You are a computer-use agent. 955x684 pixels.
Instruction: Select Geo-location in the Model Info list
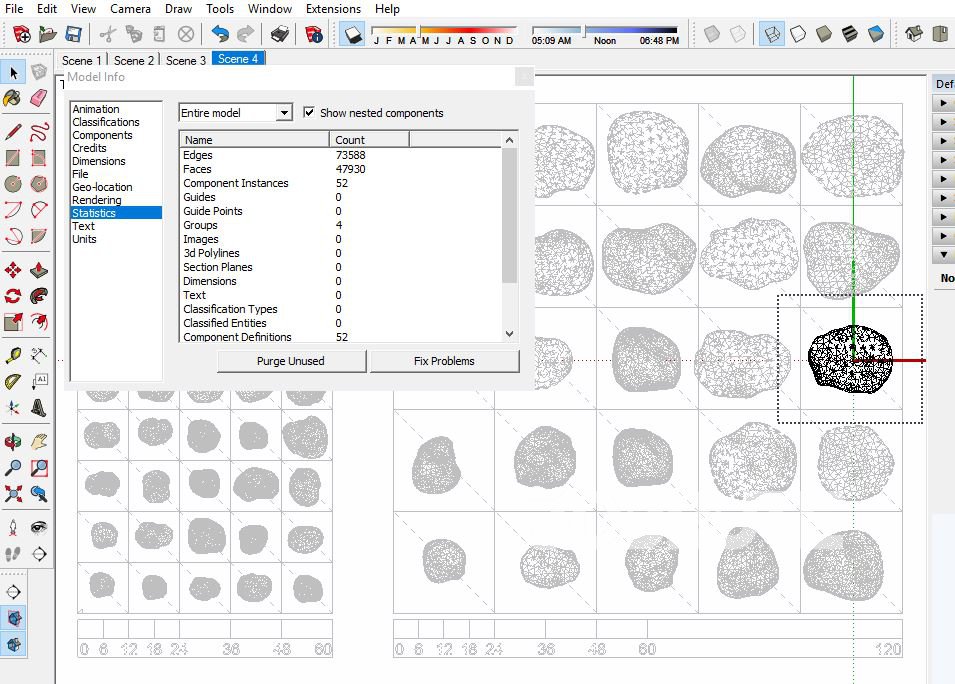point(102,187)
